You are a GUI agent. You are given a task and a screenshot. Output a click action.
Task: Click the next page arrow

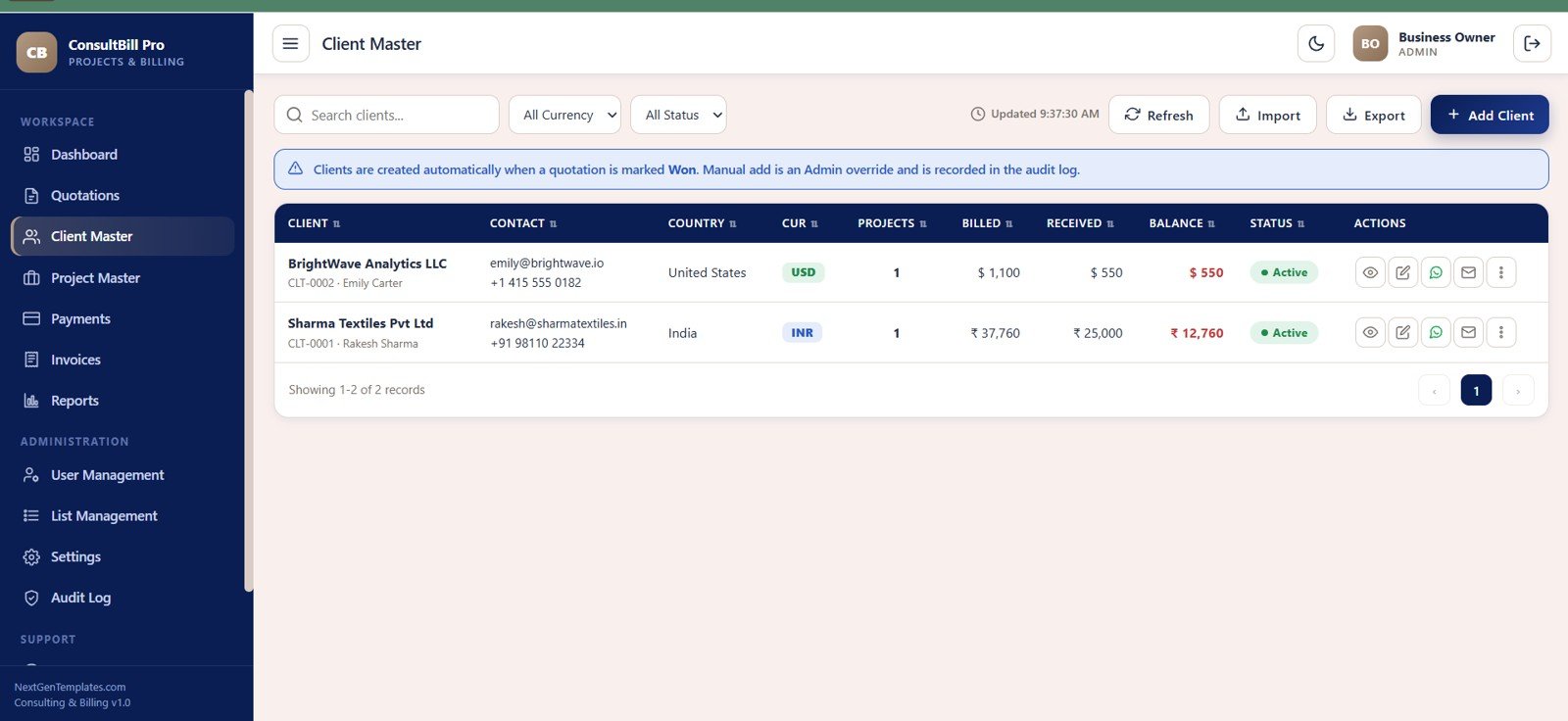[1518, 390]
